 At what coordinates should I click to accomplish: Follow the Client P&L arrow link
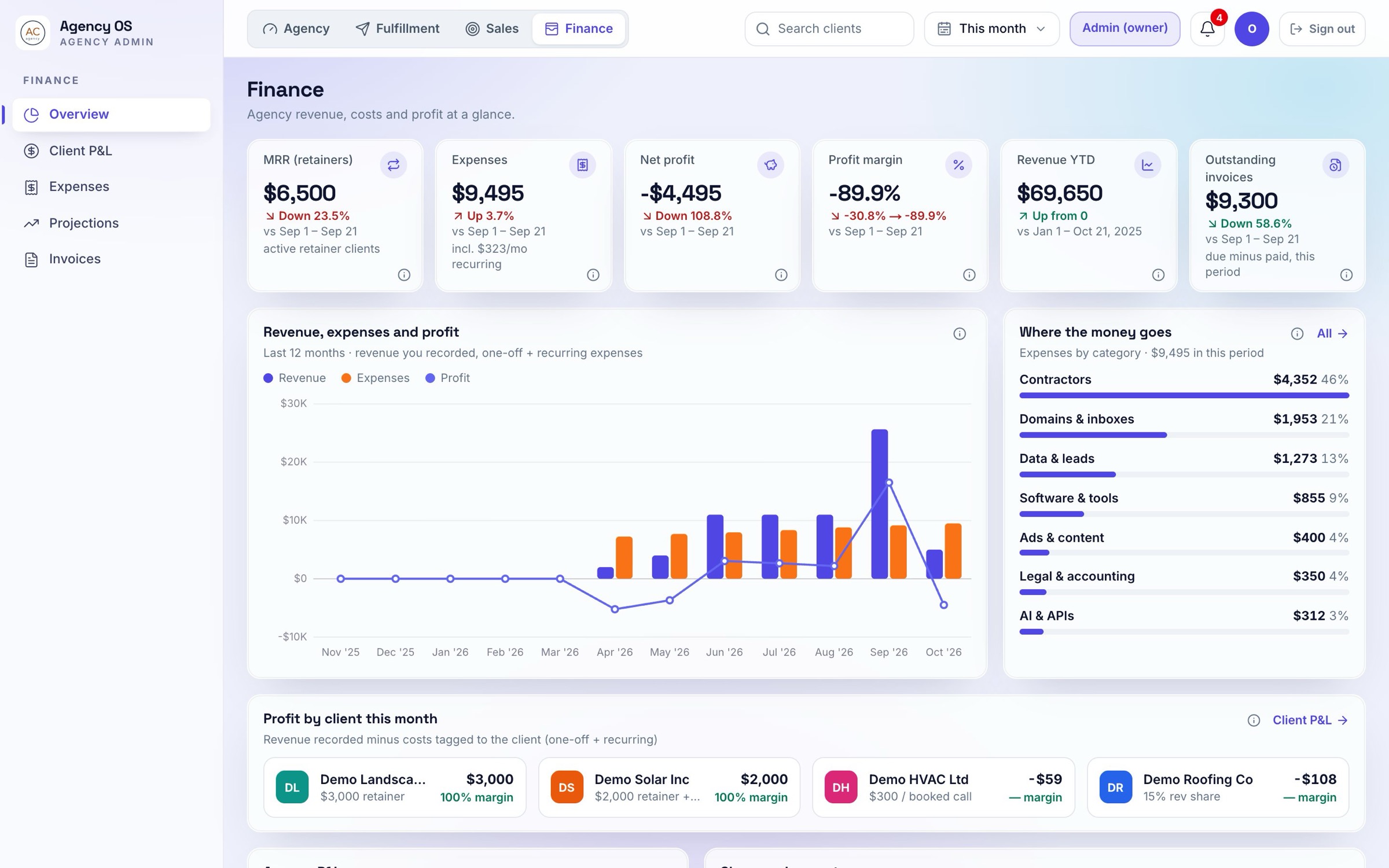tap(1310, 720)
